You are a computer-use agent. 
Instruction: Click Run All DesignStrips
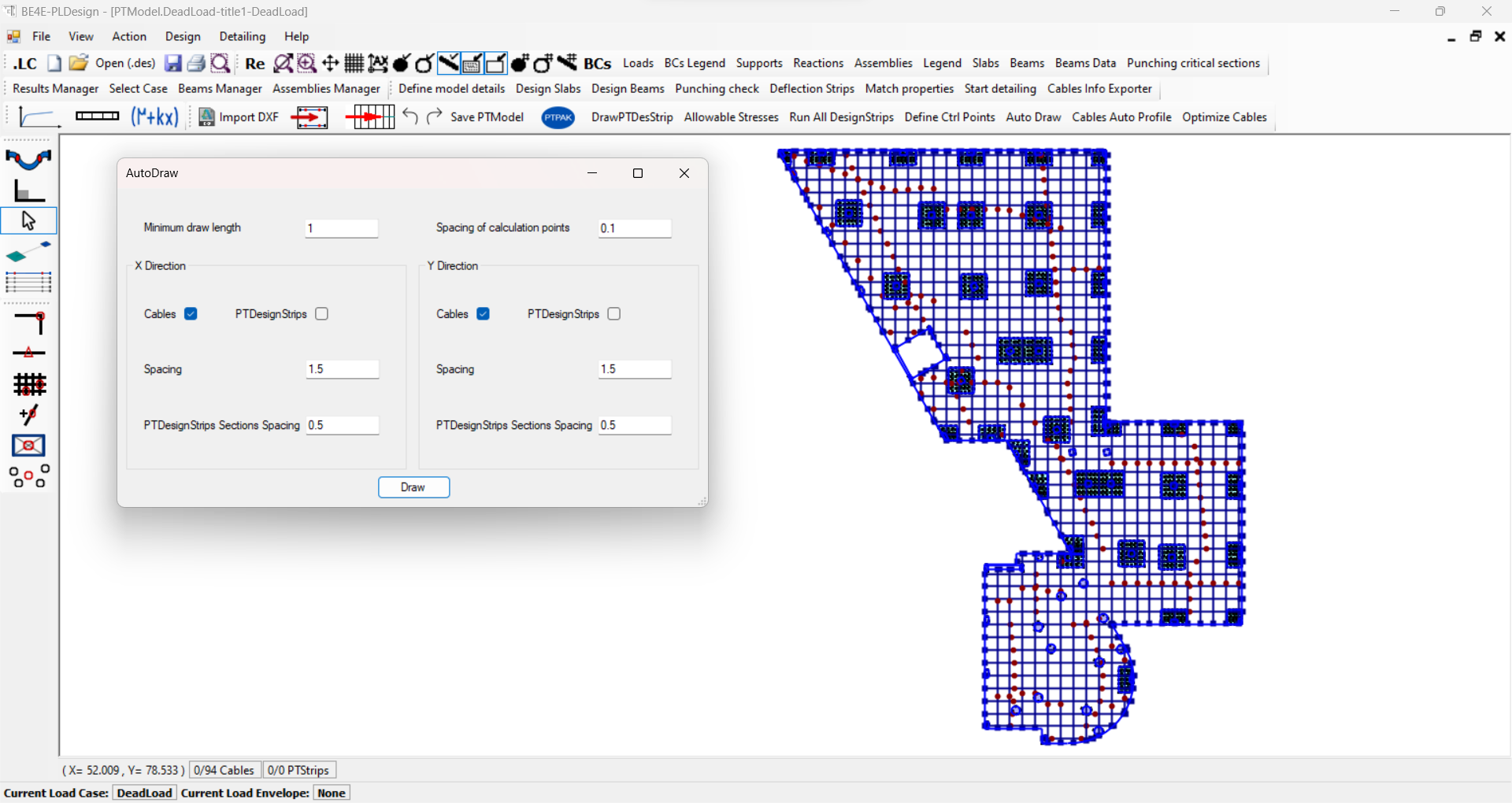click(x=841, y=117)
